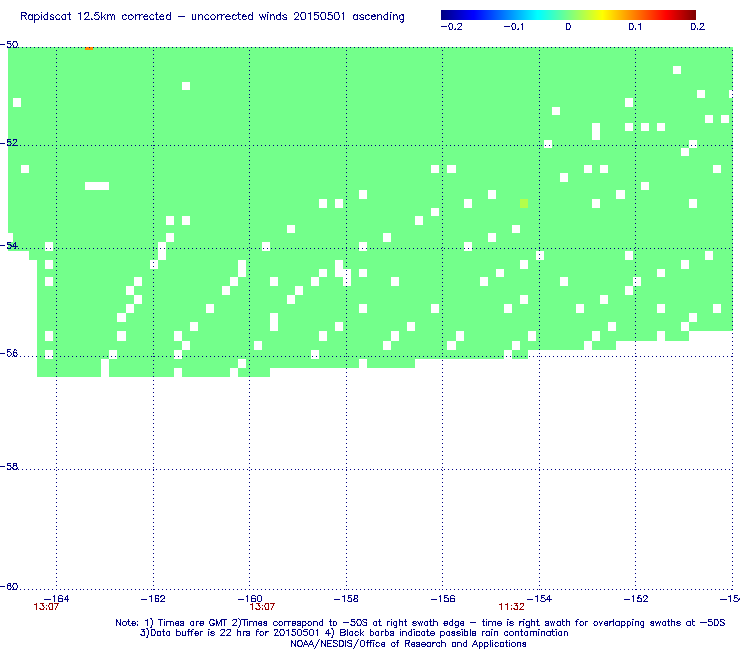Click the orange data cell at top edge

click(x=89, y=48)
